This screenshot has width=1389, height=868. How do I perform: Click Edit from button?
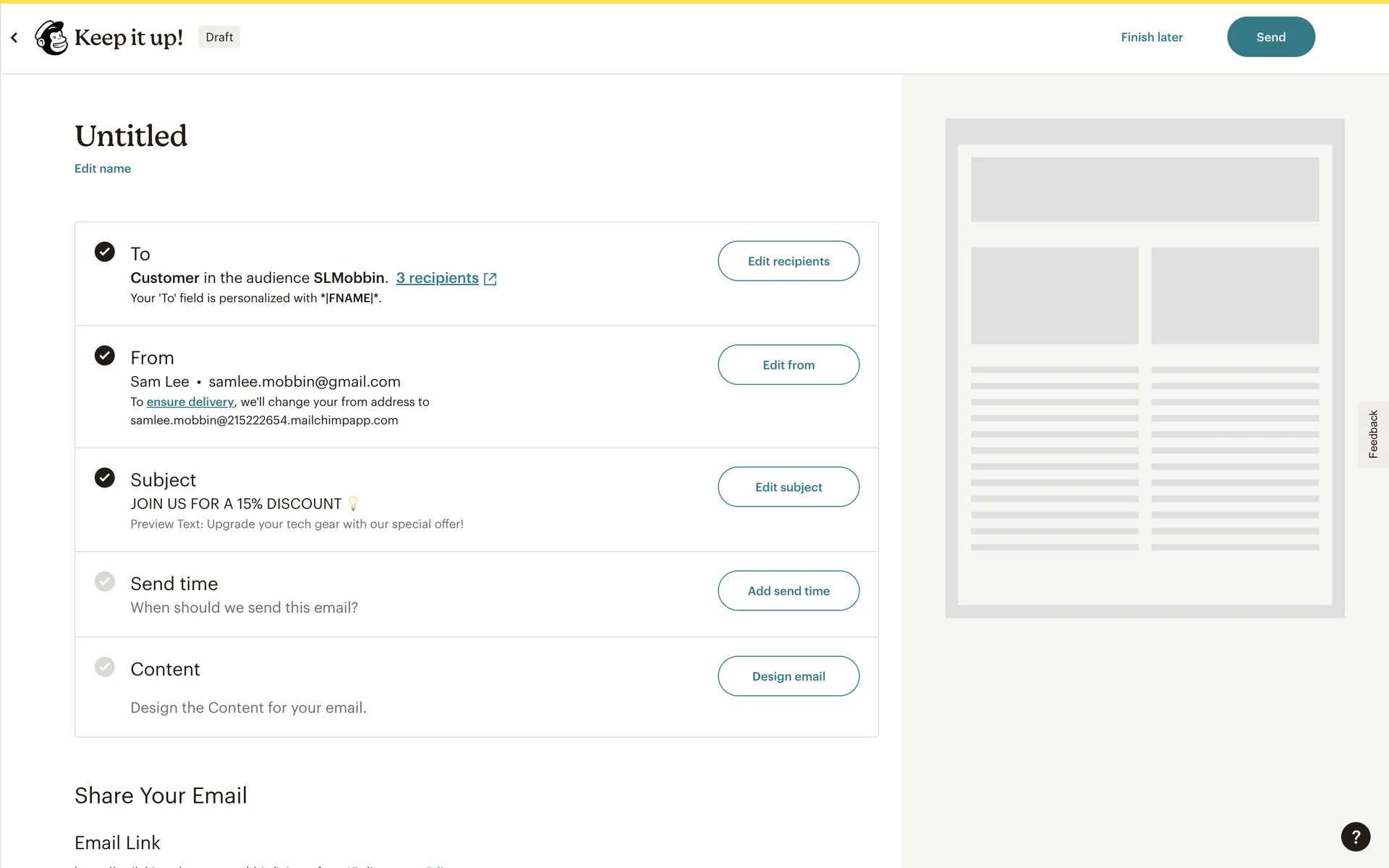[x=788, y=365]
